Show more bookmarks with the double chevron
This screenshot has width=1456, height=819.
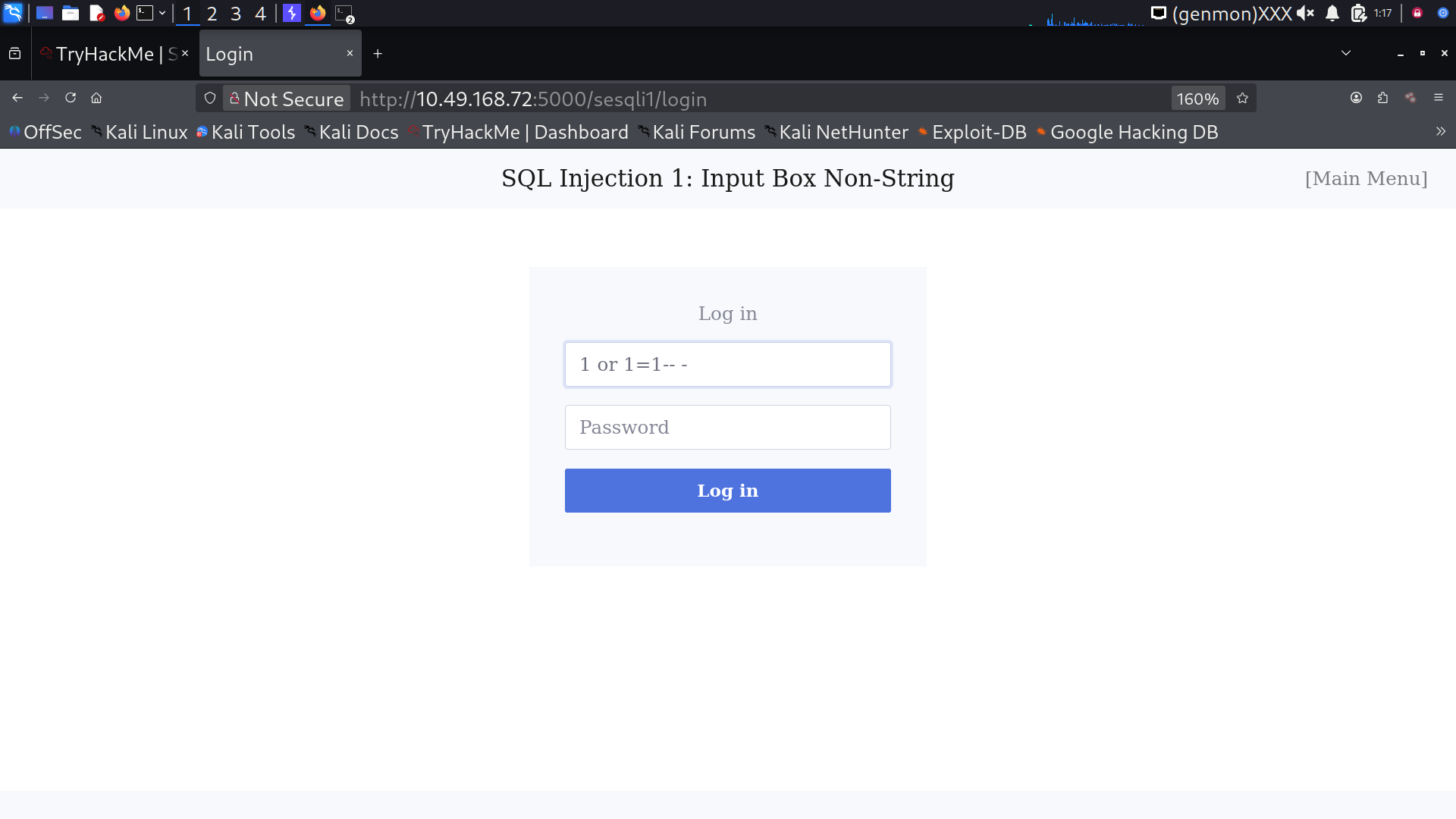1440,132
